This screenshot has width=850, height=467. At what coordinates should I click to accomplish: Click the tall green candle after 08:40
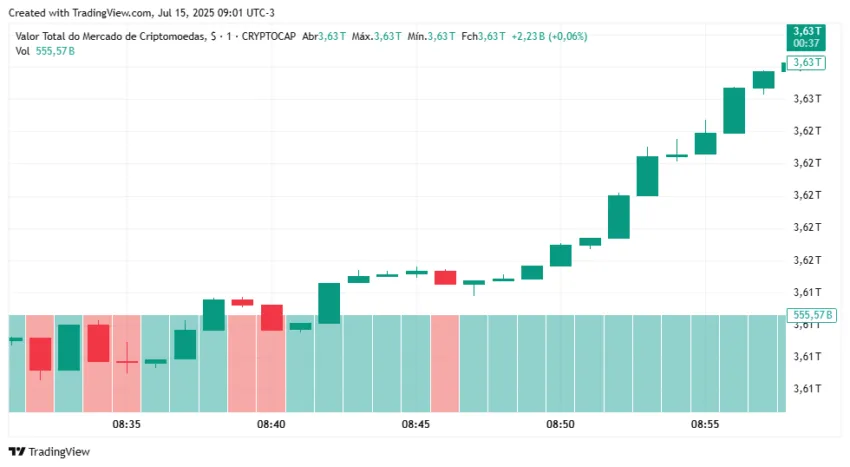click(329, 303)
